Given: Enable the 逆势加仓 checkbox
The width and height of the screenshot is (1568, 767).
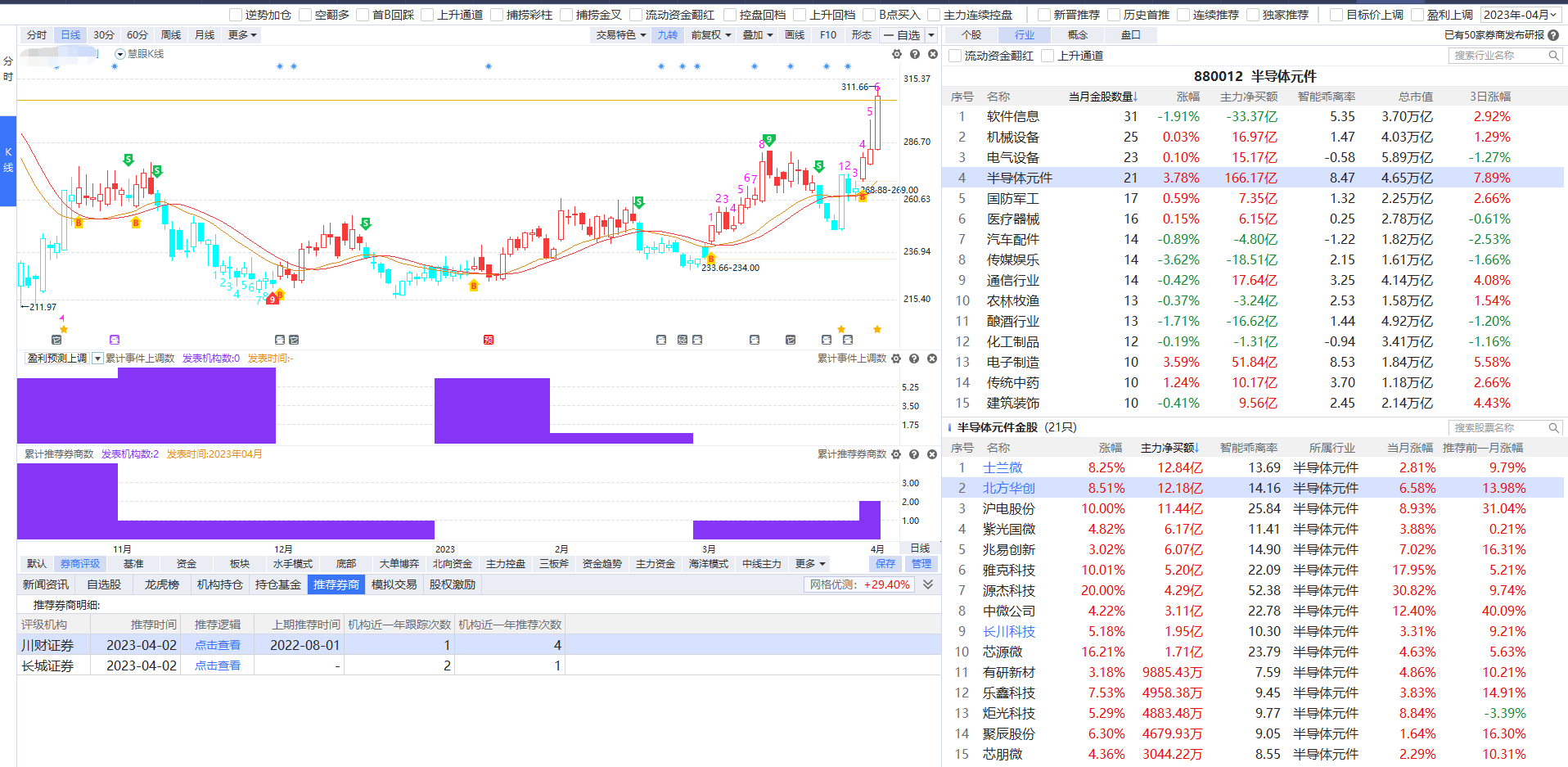Looking at the screenshot, I should pos(236,15).
